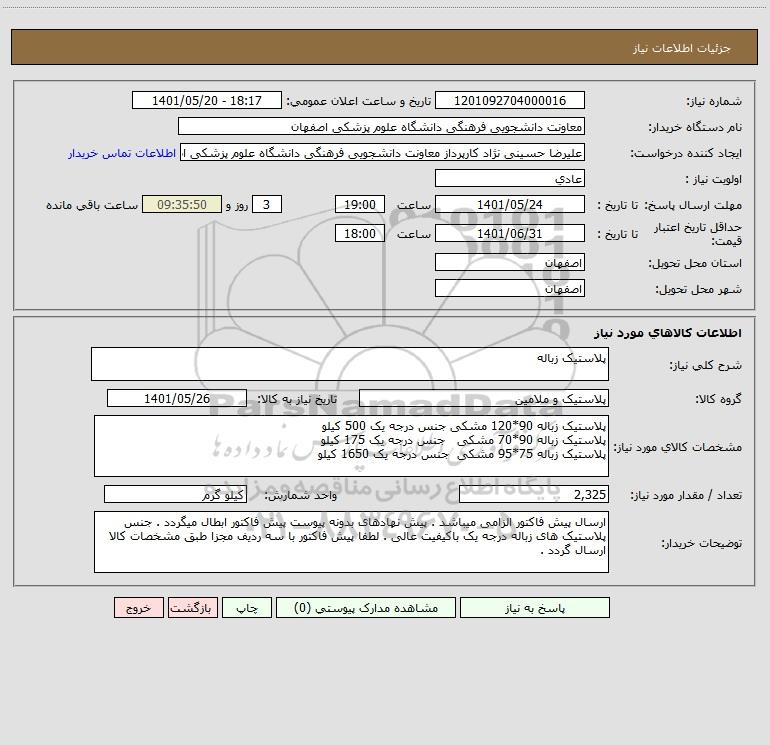
Task: Open اطلاعات تماس خریدار link
Action: (x=122, y=153)
